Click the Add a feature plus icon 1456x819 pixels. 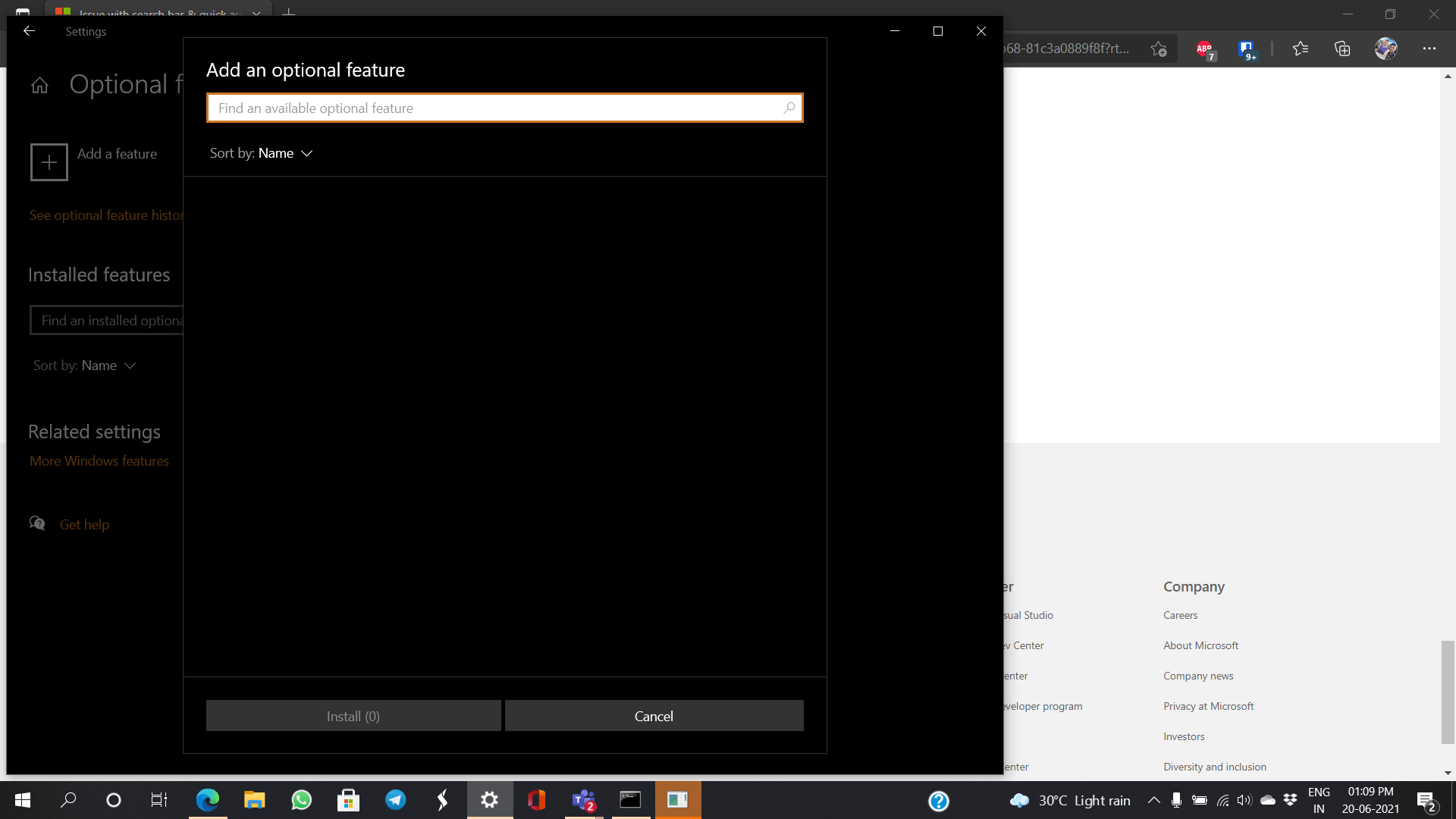49,162
